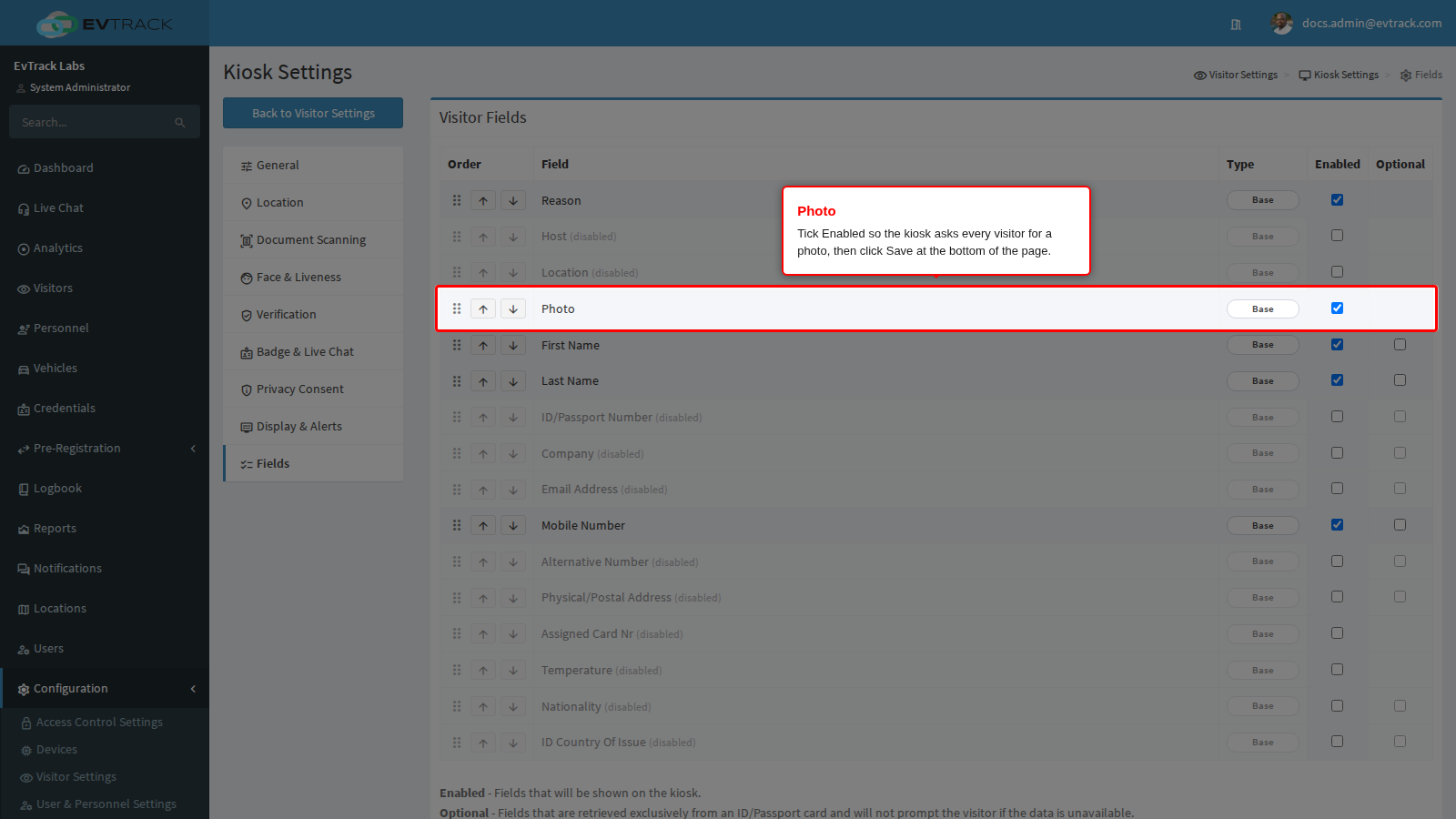Grab the drag handle for Mobile Number row
Screen dimensions: 1456x819
457,526
